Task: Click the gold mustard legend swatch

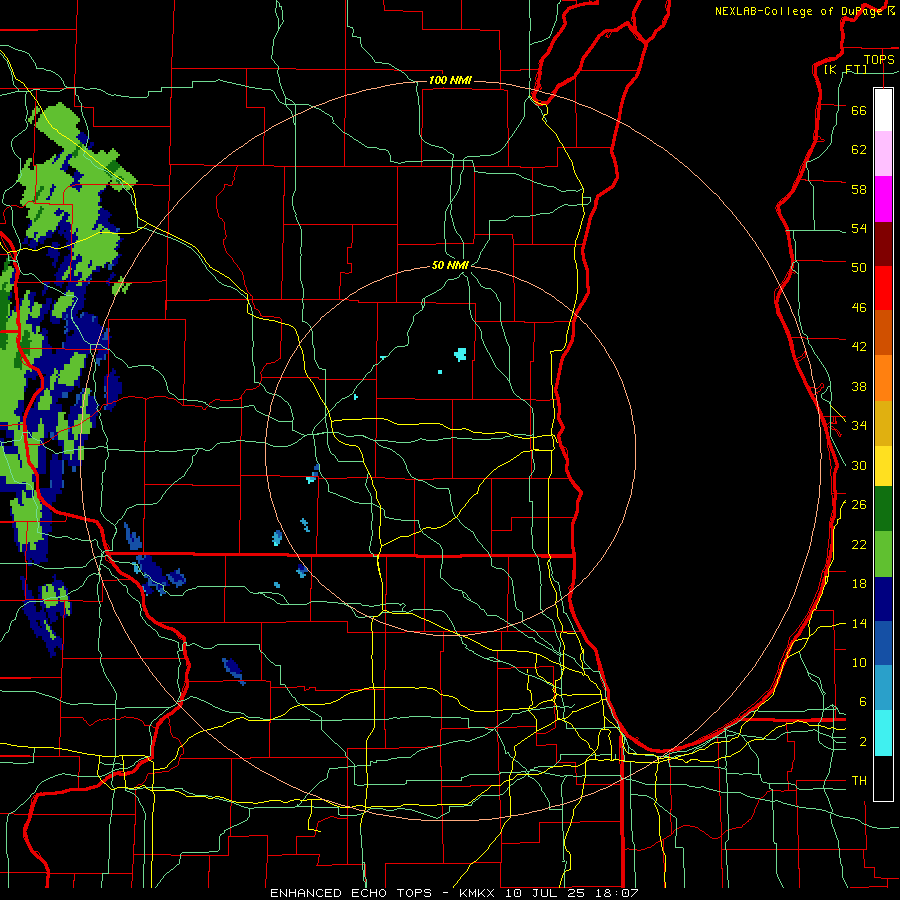Action: tap(883, 424)
